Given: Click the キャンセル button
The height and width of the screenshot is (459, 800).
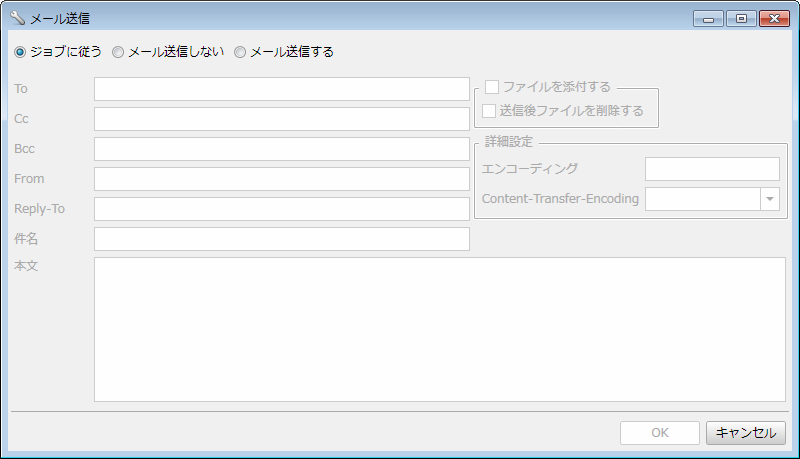Looking at the screenshot, I should coord(746,433).
